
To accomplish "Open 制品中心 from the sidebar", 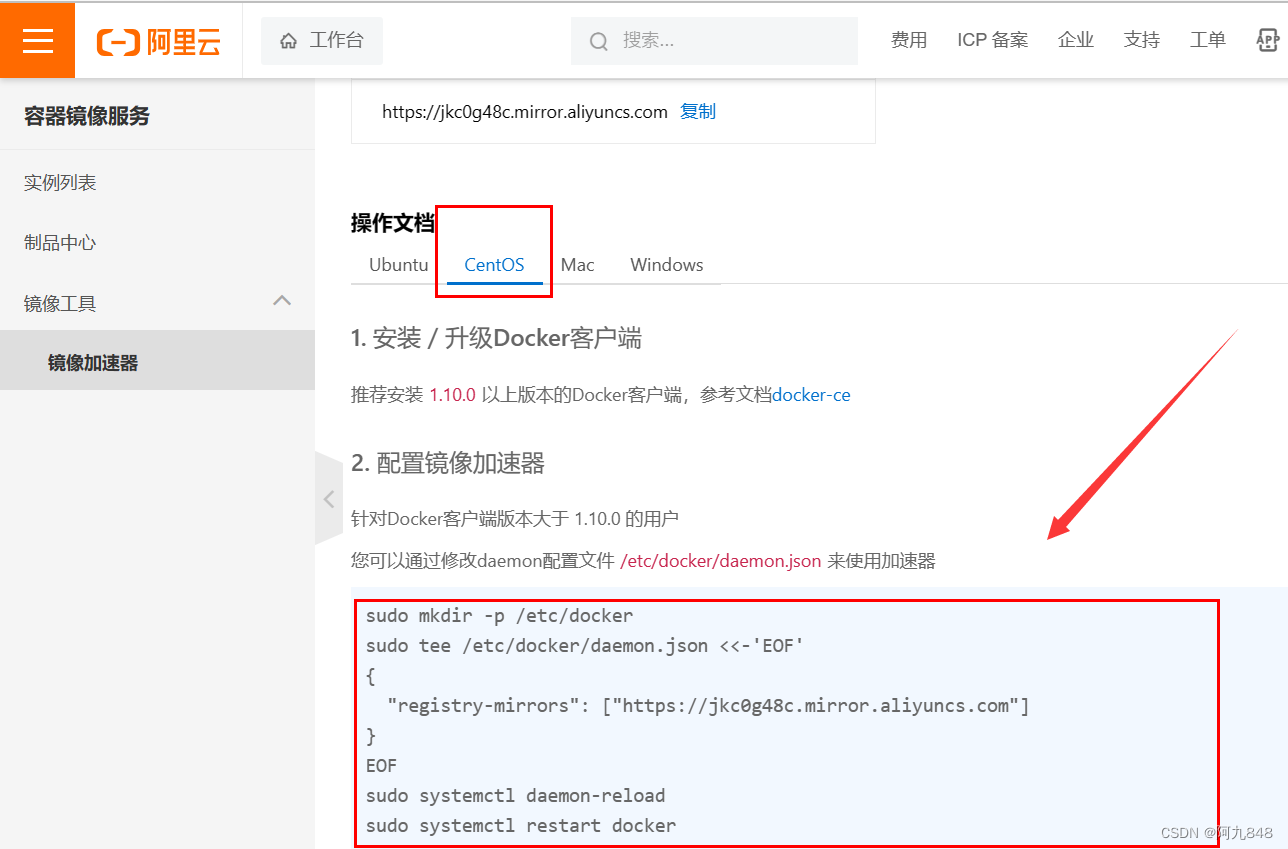I will point(60,241).
